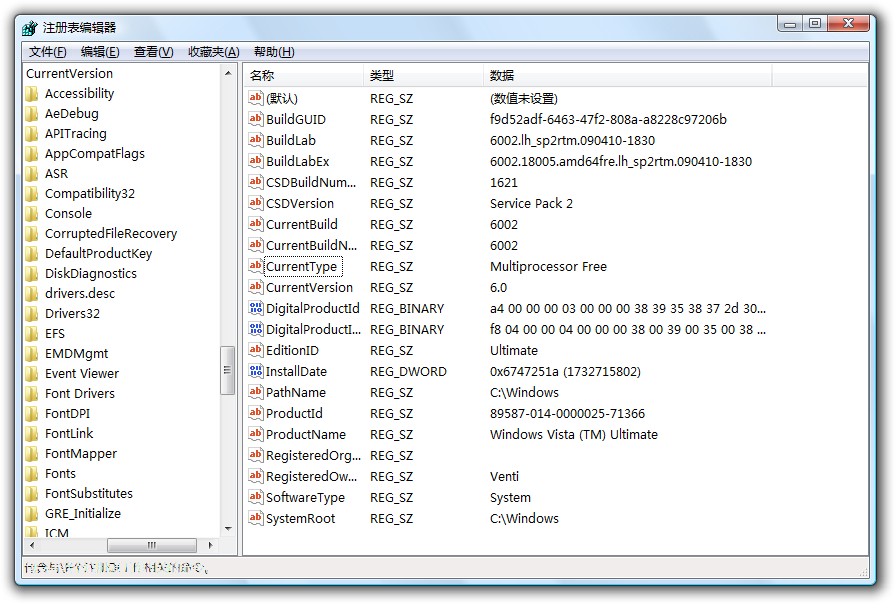The width and height of the screenshot is (896, 604).
Task: Select the Event Viewer tree key
Action: click(x=82, y=374)
